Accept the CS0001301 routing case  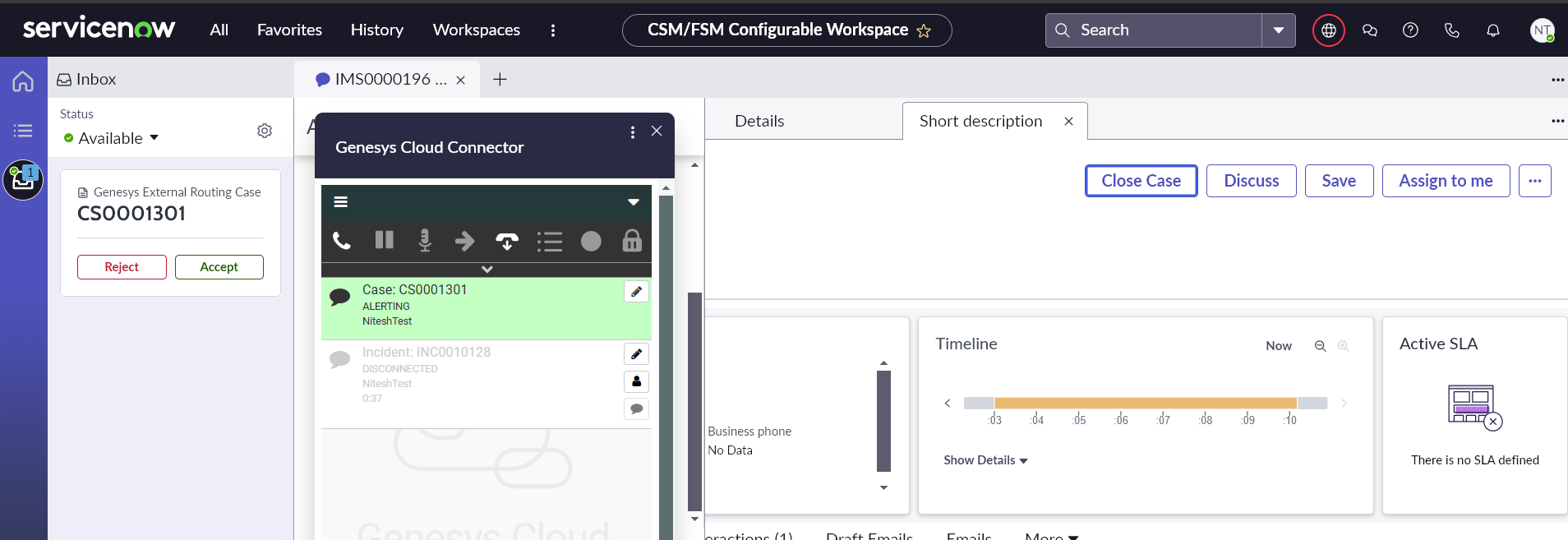coord(219,267)
